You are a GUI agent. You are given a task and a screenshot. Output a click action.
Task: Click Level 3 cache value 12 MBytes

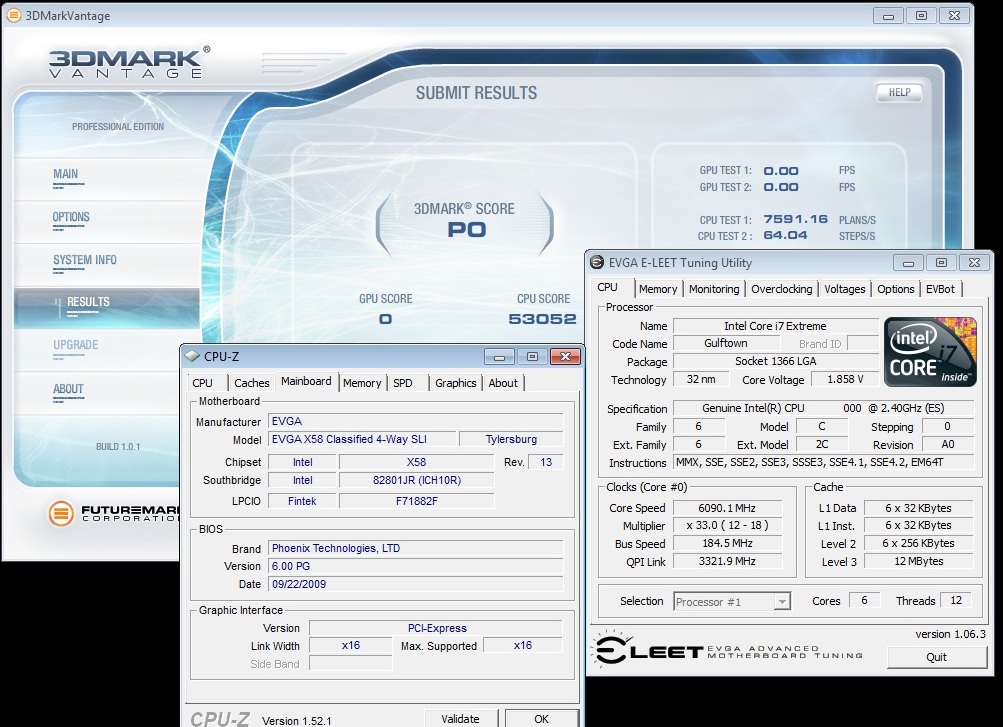tap(919, 561)
